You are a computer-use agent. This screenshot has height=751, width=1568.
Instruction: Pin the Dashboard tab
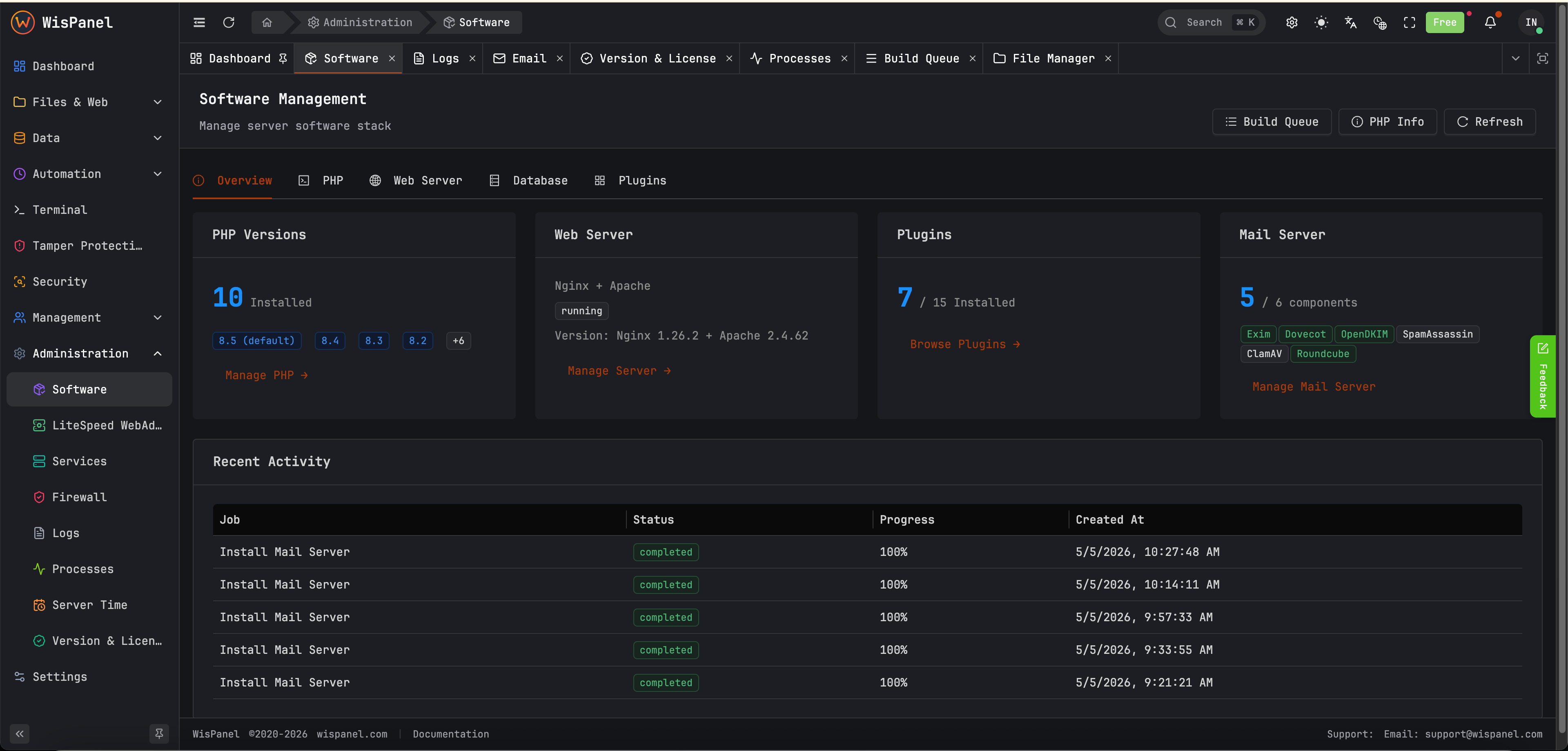pos(283,58)
